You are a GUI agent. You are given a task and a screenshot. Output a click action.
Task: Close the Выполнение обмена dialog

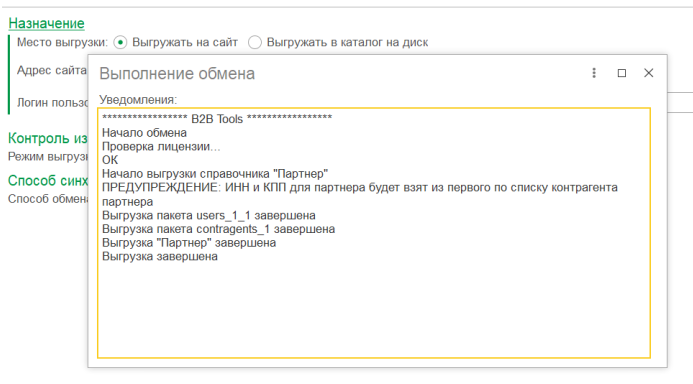tap(648, 73)
